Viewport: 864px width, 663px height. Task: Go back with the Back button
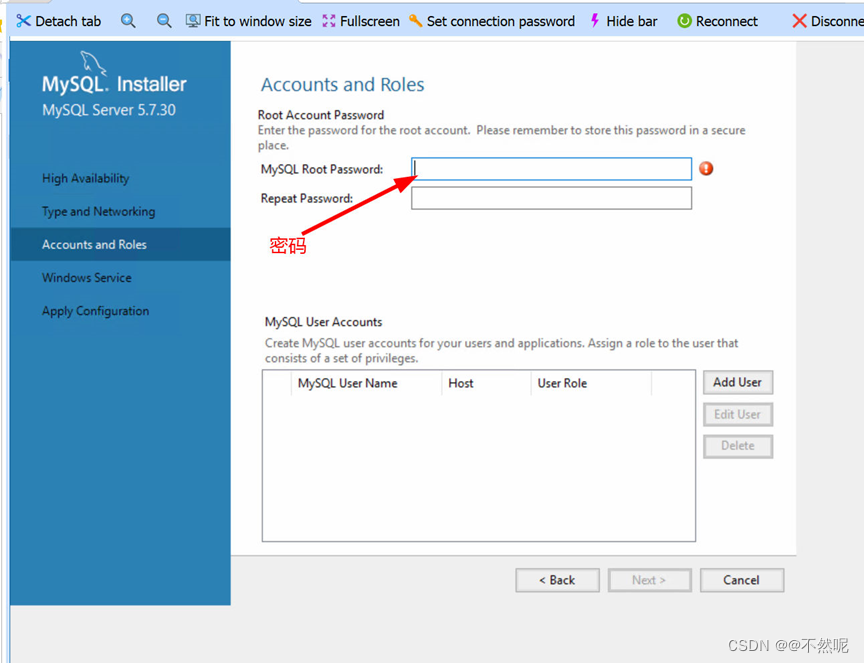click(x=557, y=580)
